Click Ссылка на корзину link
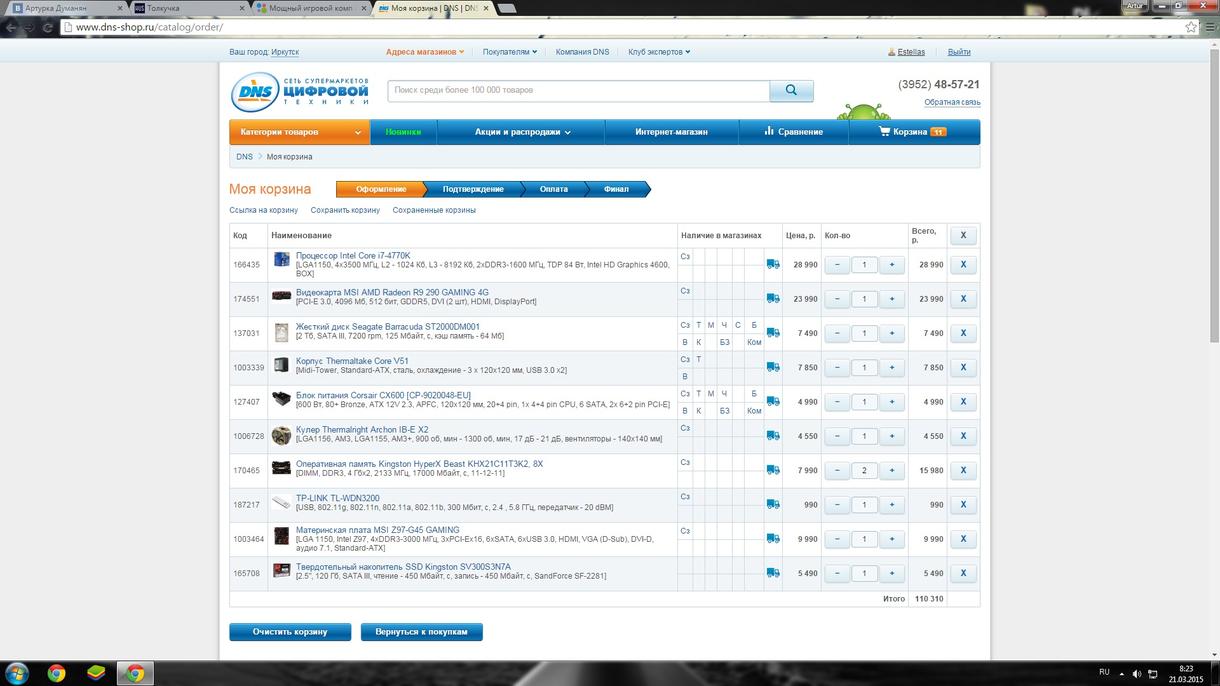1220x686 pixels. tap(264, 210)
